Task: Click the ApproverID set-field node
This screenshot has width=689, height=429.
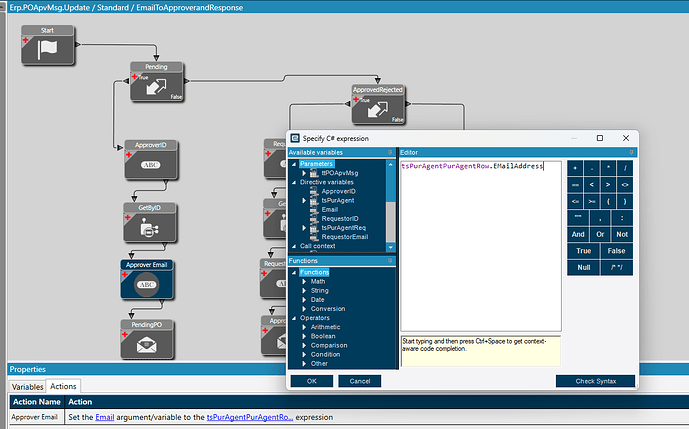Action: [148, 160]
